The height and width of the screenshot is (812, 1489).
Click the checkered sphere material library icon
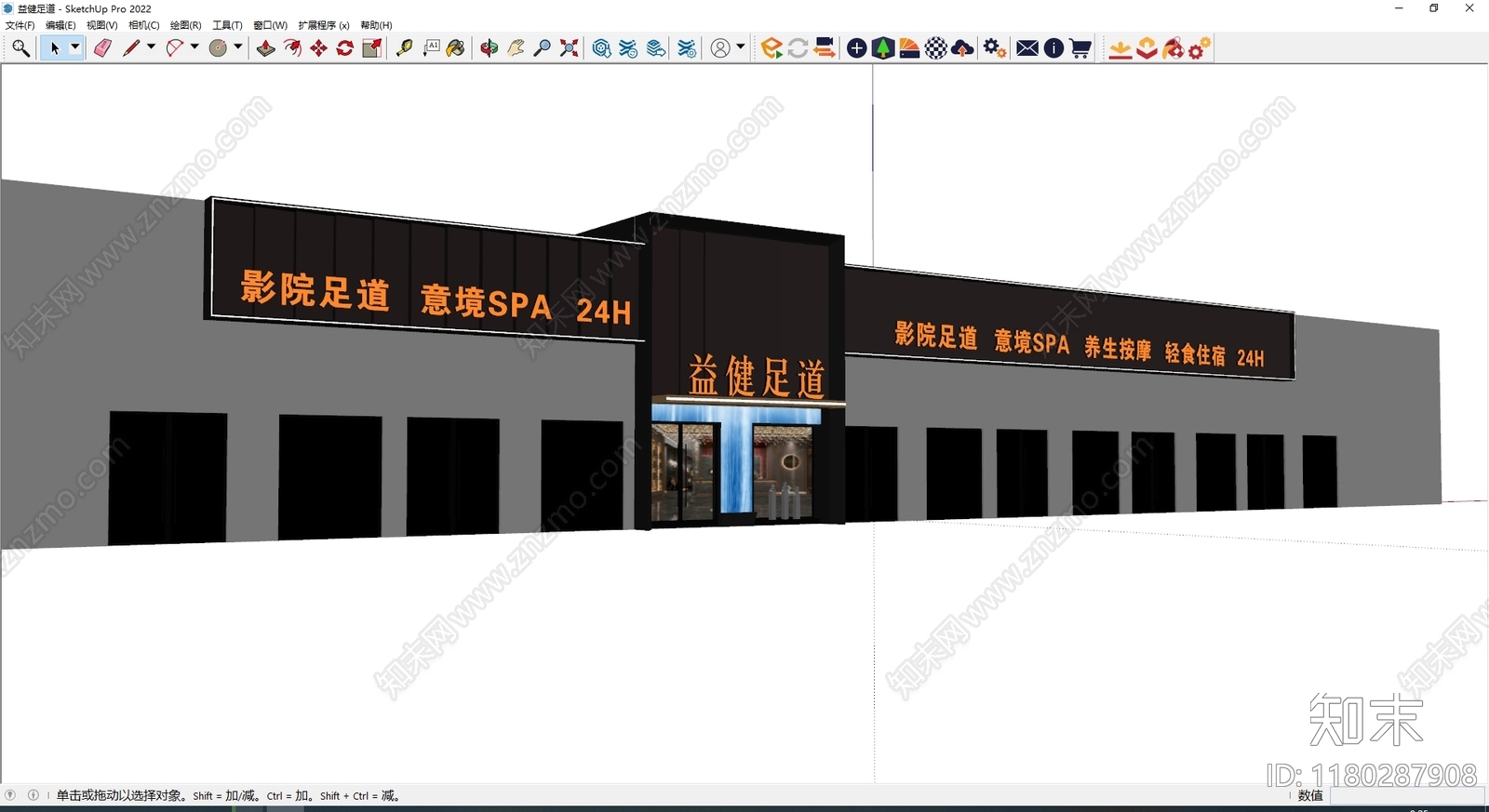(x=936, y=48)
